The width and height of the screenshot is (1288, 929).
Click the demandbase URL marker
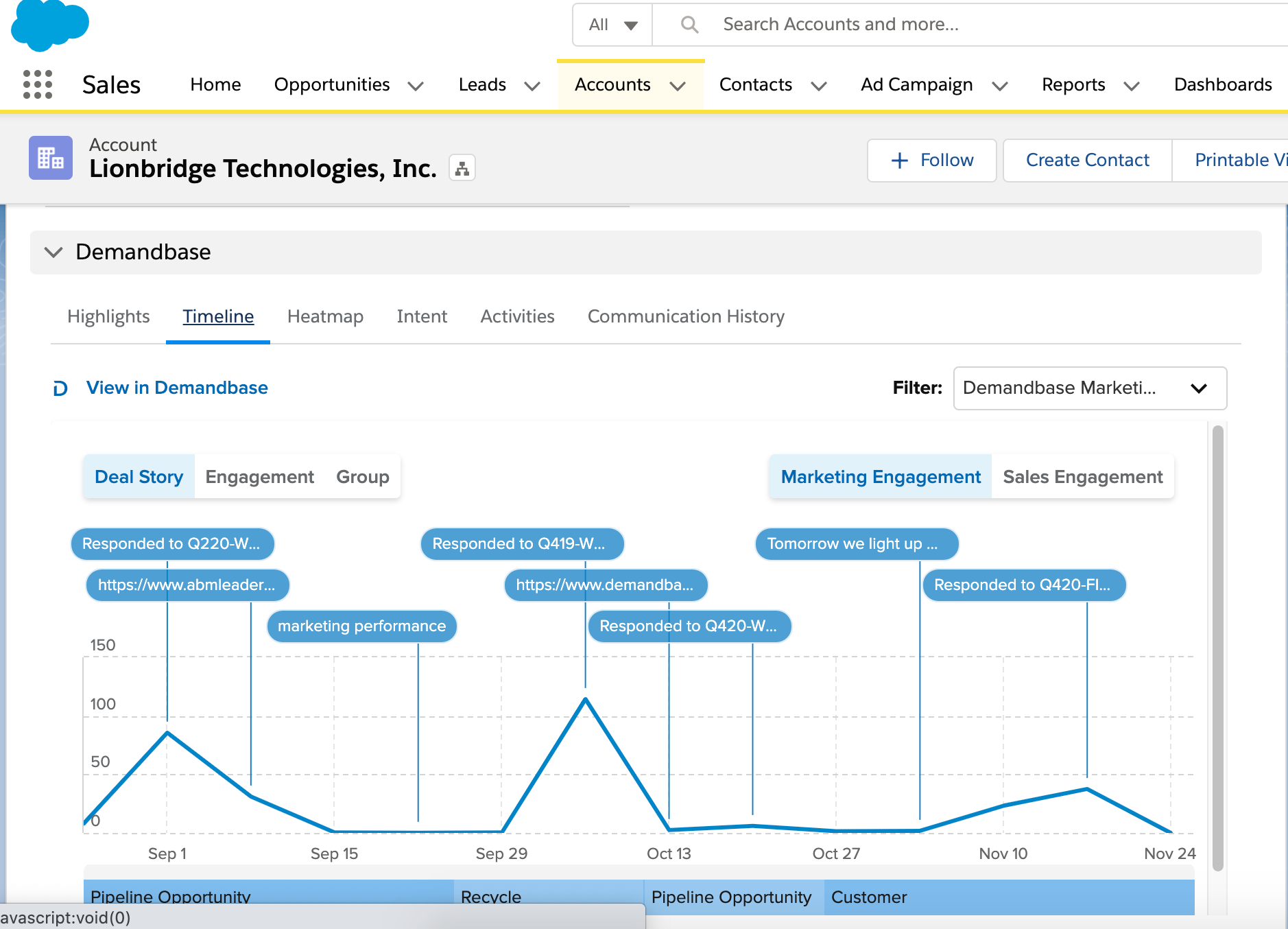(606, 585)
